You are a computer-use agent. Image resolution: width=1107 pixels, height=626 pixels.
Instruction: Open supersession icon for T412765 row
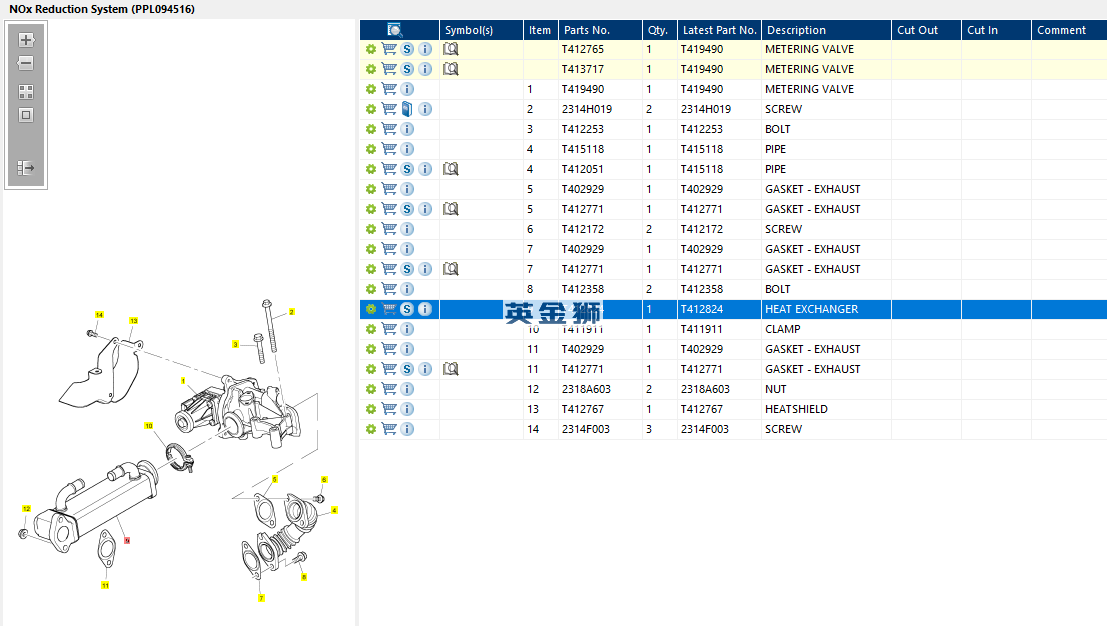pyautogui.click(x=407, y=49)
